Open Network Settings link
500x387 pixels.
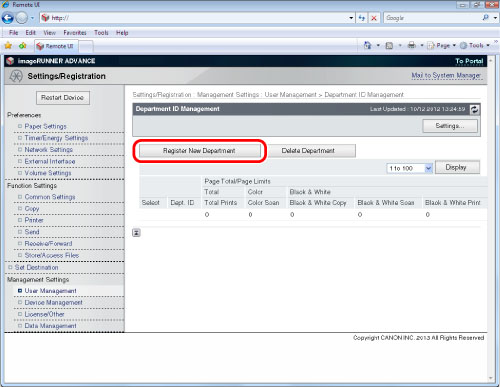point(49,150)
